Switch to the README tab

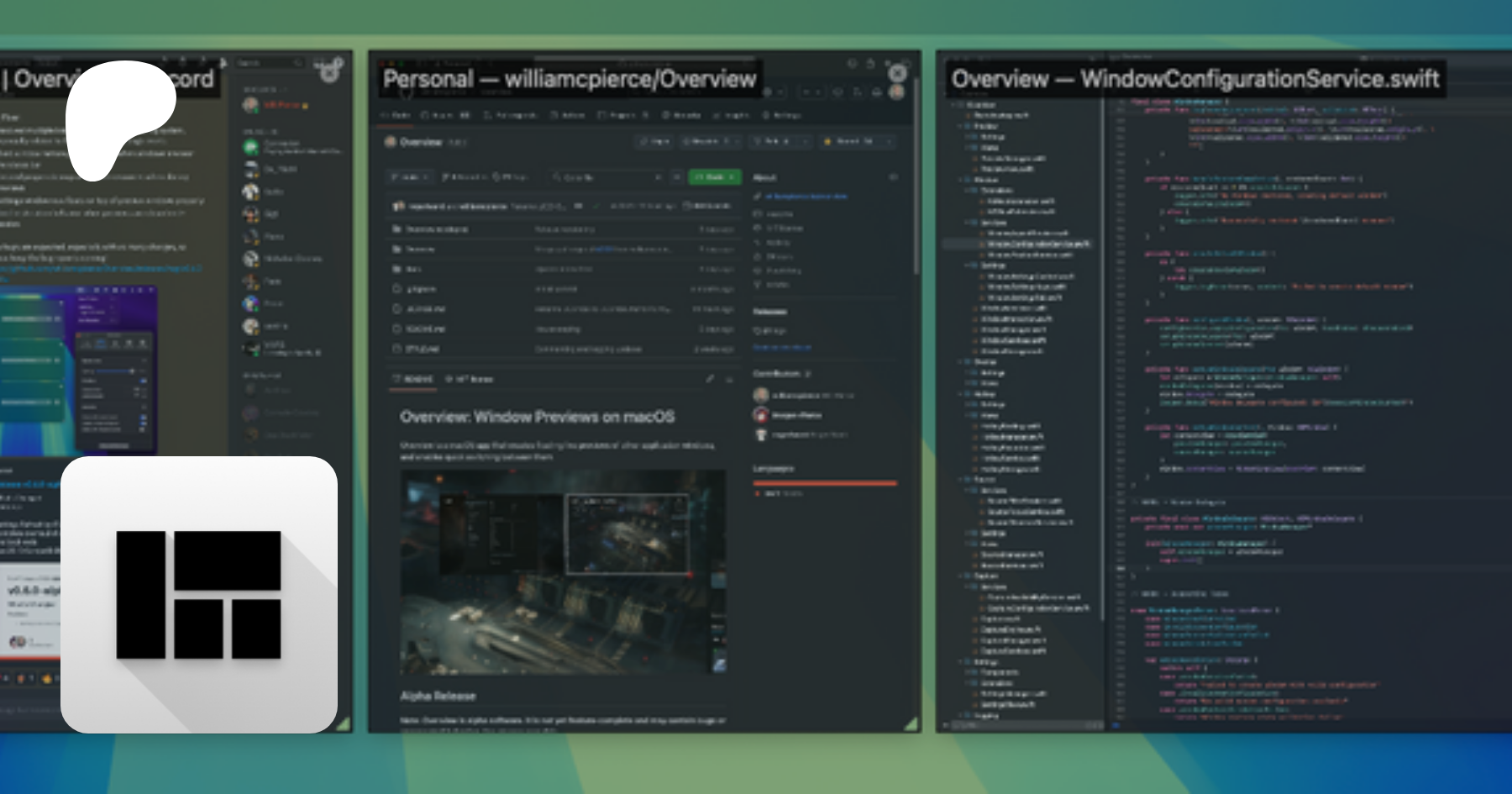[413, 379]
